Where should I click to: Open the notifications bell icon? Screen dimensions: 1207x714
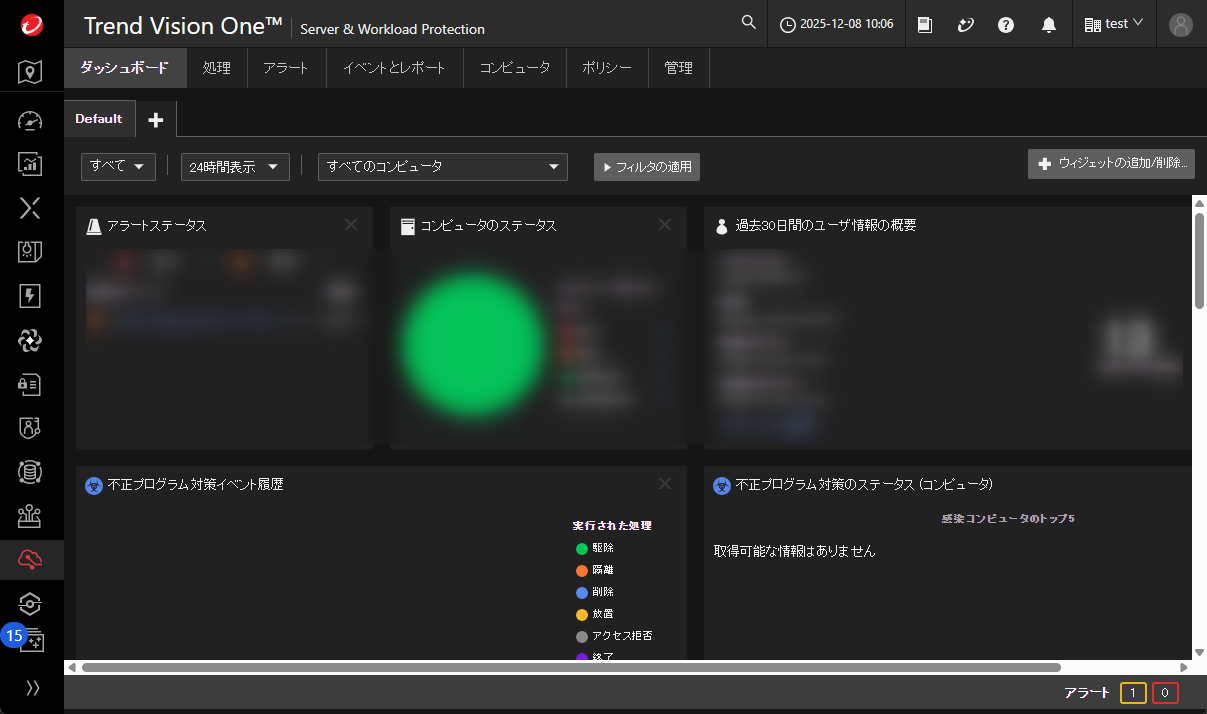coord(1048,24)
